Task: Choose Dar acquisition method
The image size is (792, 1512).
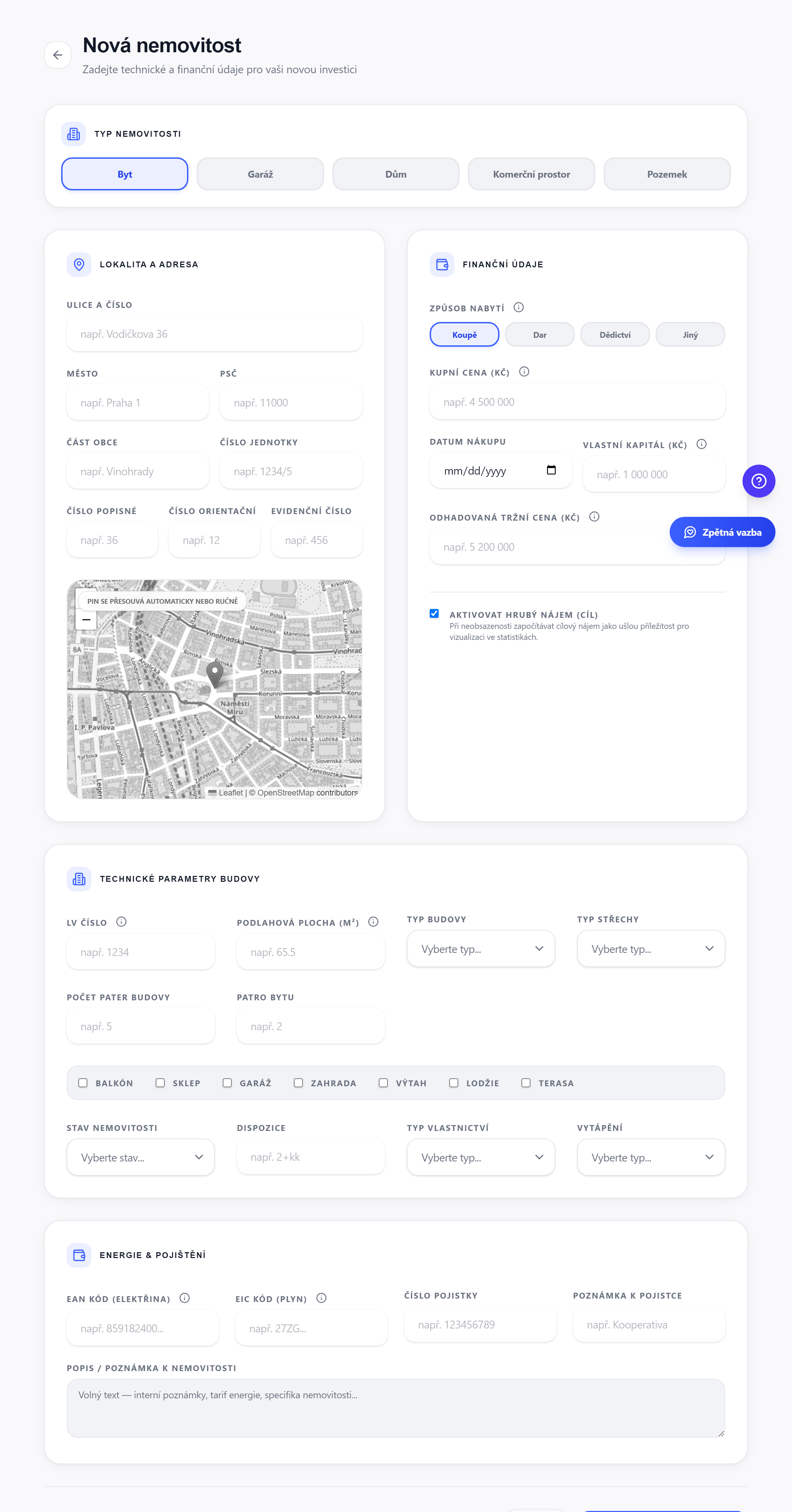Action: click(x=540, y=335)
